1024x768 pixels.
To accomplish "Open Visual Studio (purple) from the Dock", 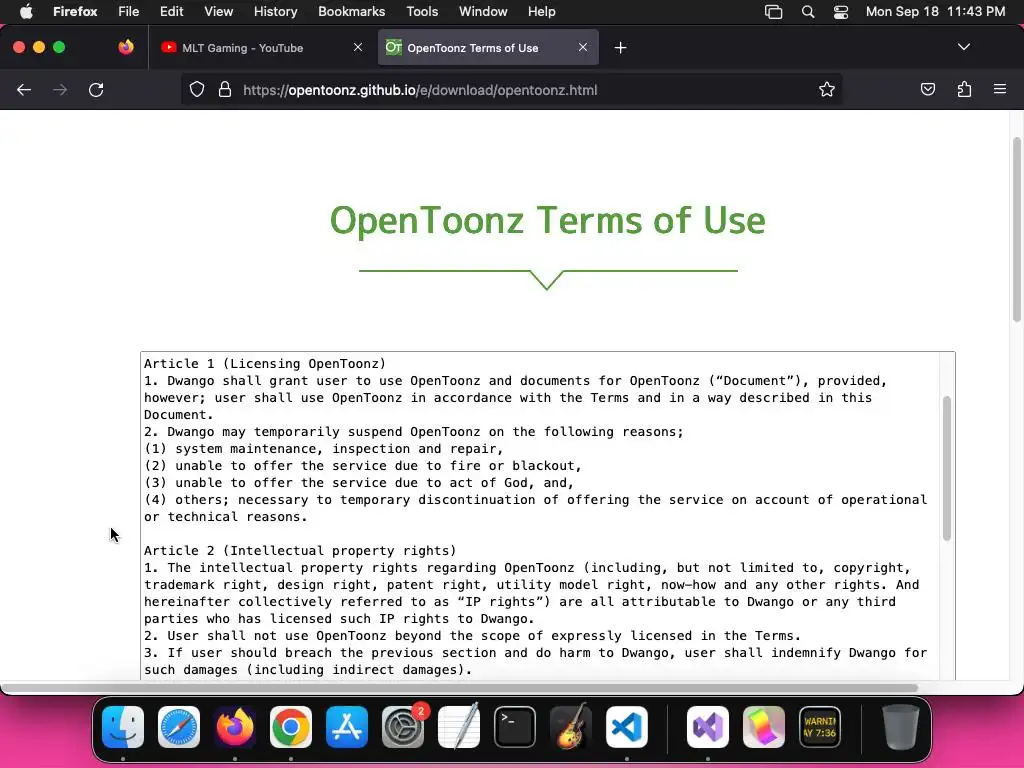I will click(x=708, y=727).
